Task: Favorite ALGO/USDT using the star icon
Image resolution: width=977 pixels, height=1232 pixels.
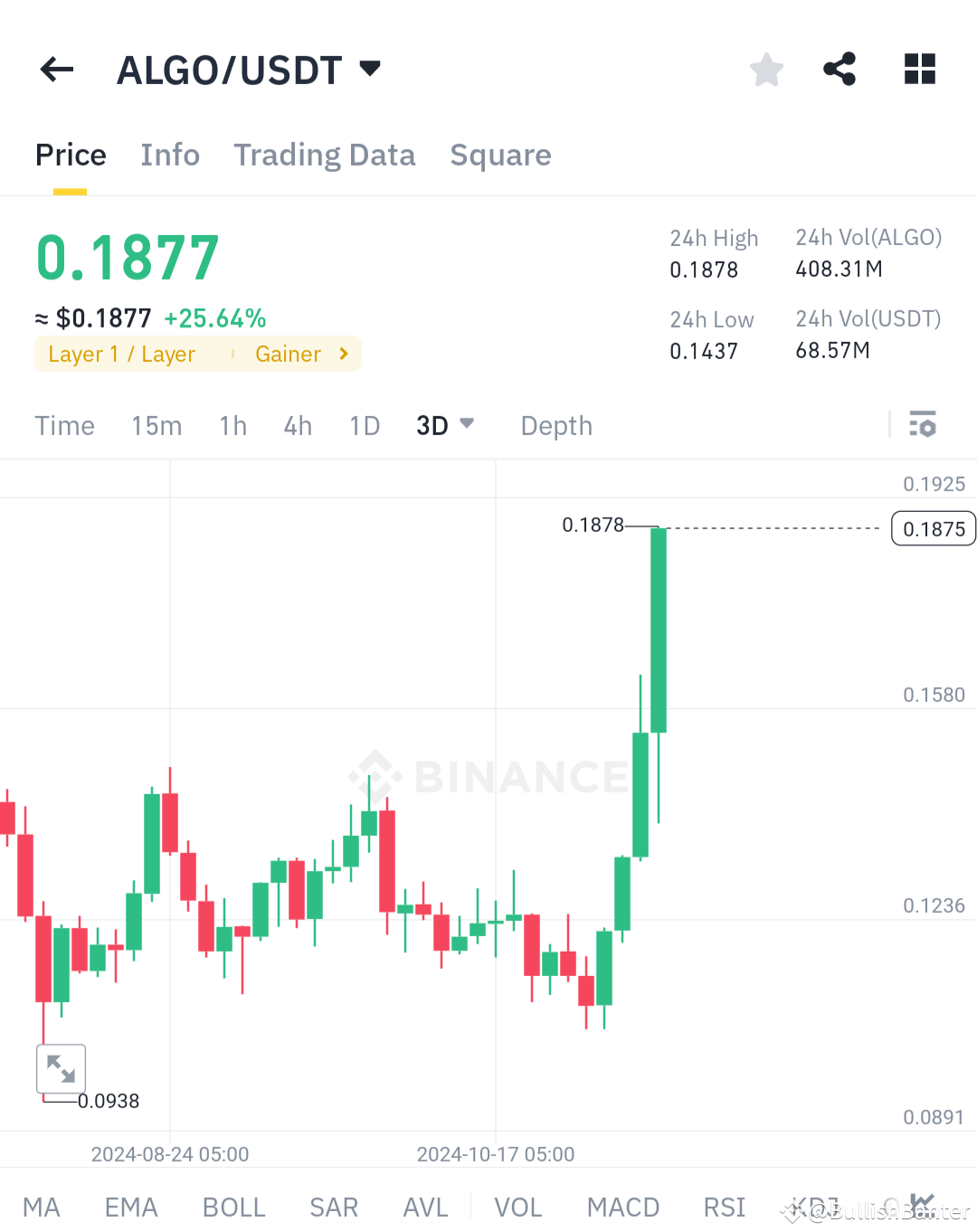Action: pyautogui.click(x=766, y=69)
